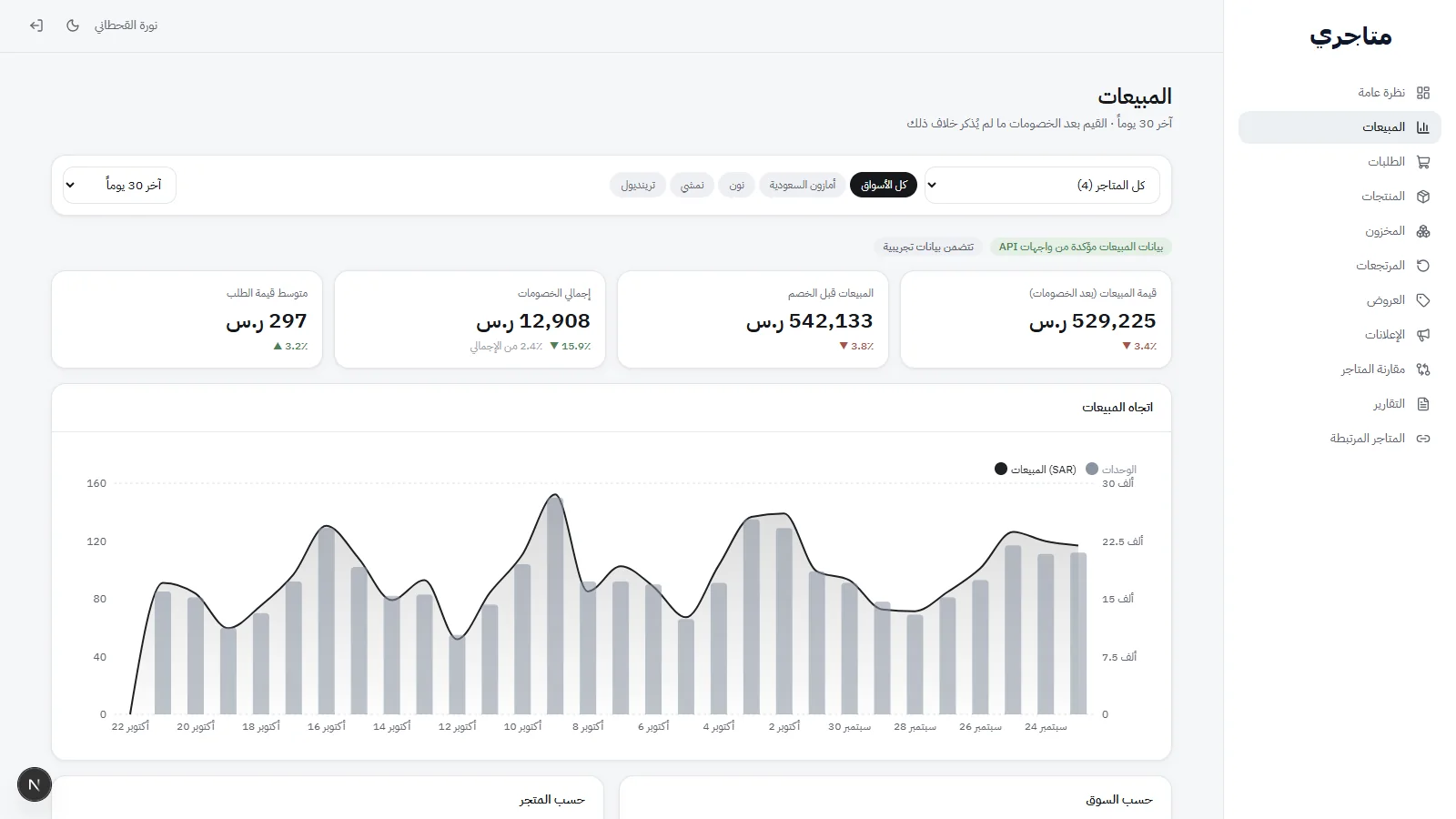Click the حسب المتجر section heading

[x=552, y=800]
